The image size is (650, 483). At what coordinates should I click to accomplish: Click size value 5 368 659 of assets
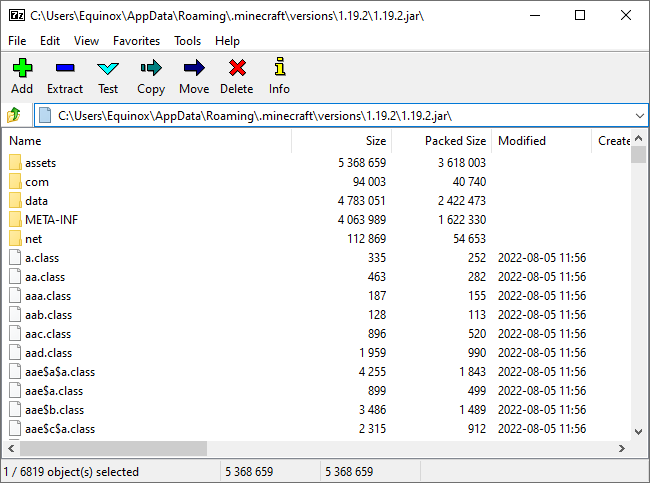coord(362,163)
